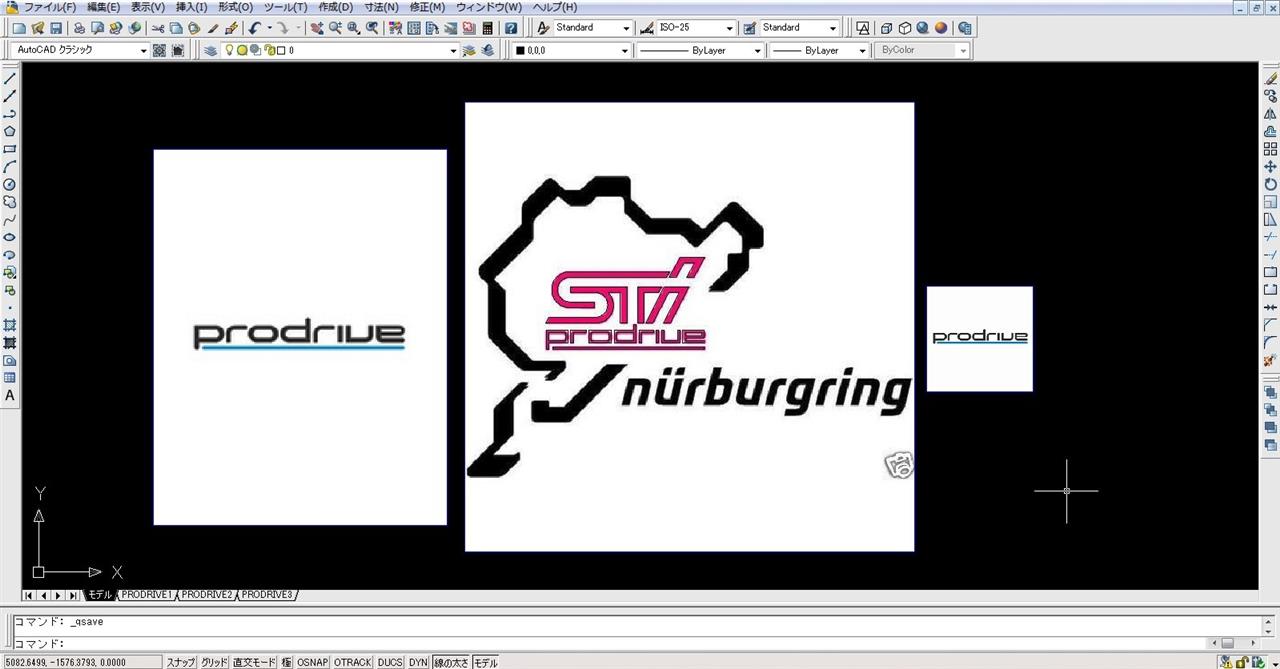1280x669 pixels.
Task: Open the ファイル(F) menu
Action: 50,7
